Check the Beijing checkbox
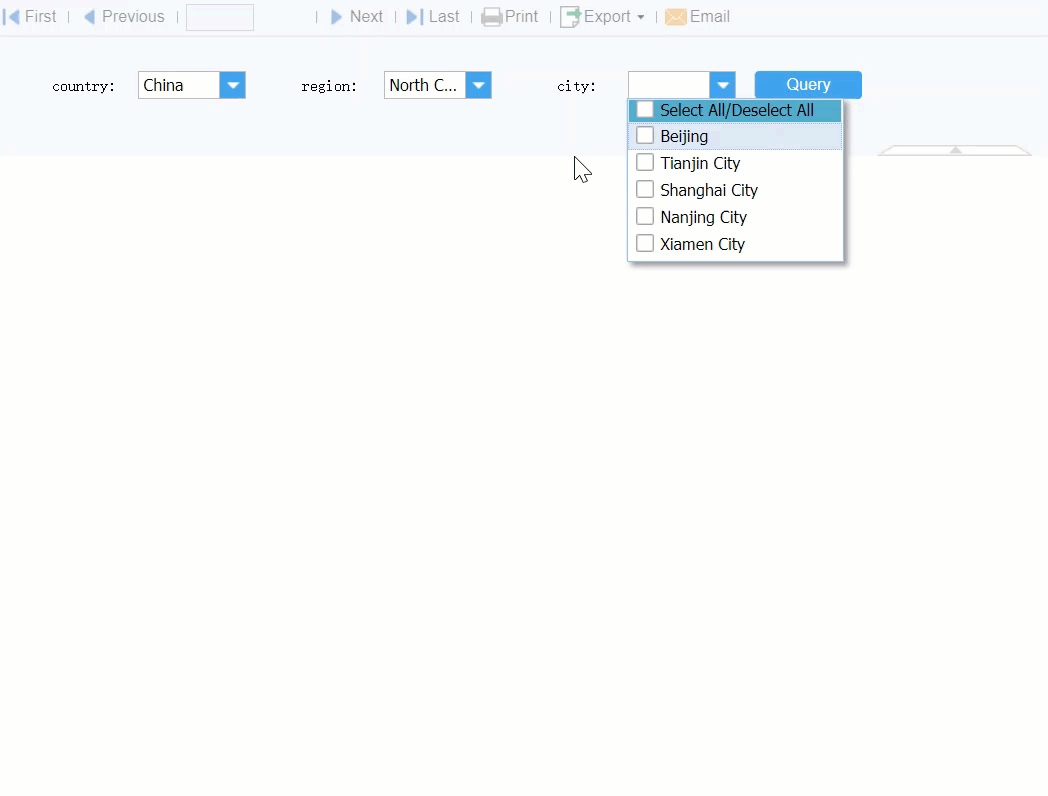This screenshot has height=796, width=1048. tap(645, 135)
